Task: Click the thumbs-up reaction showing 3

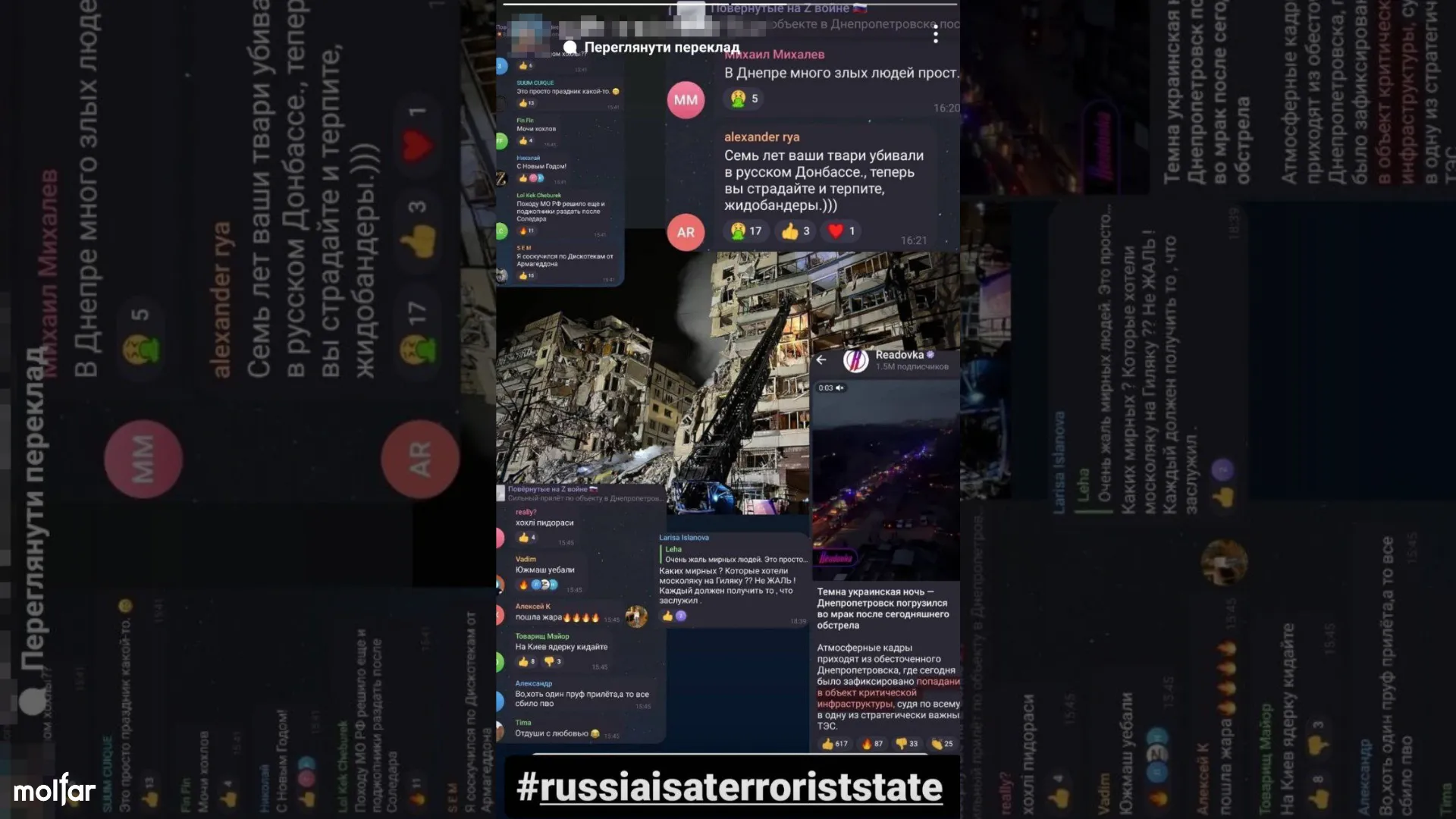Action: click(795, 231)
